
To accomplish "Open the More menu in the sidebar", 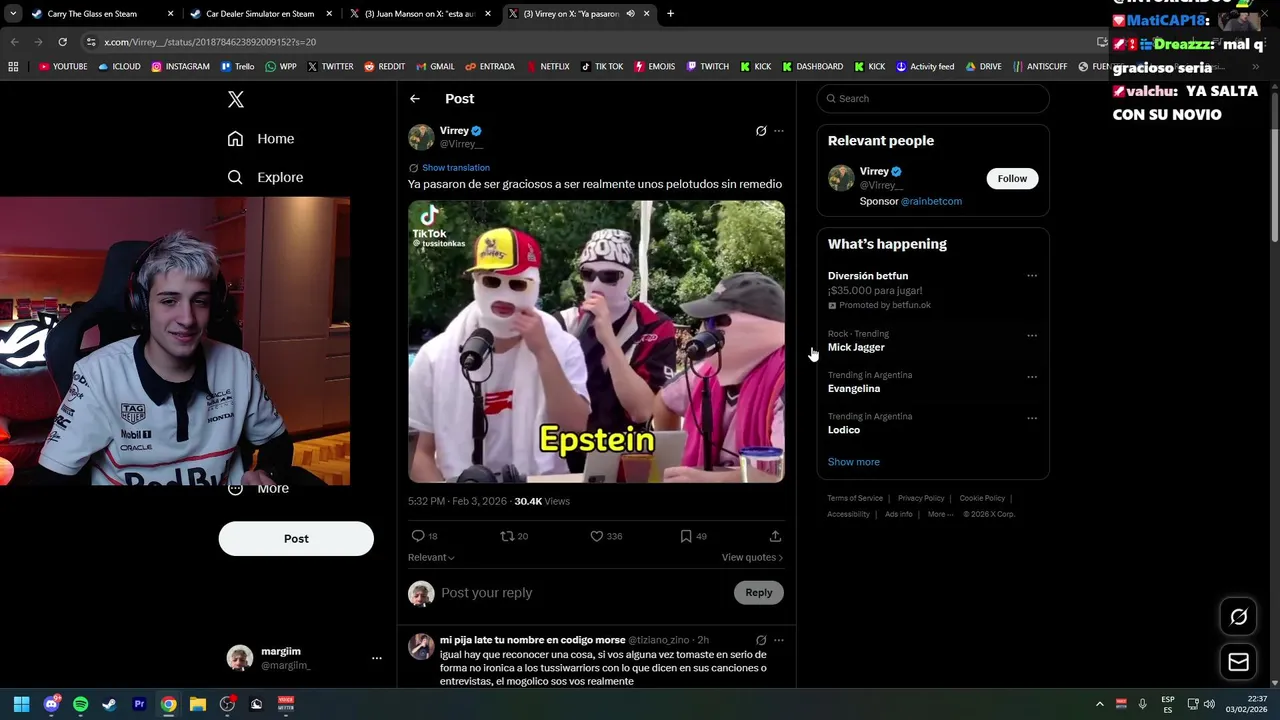I will pos(259,488).
